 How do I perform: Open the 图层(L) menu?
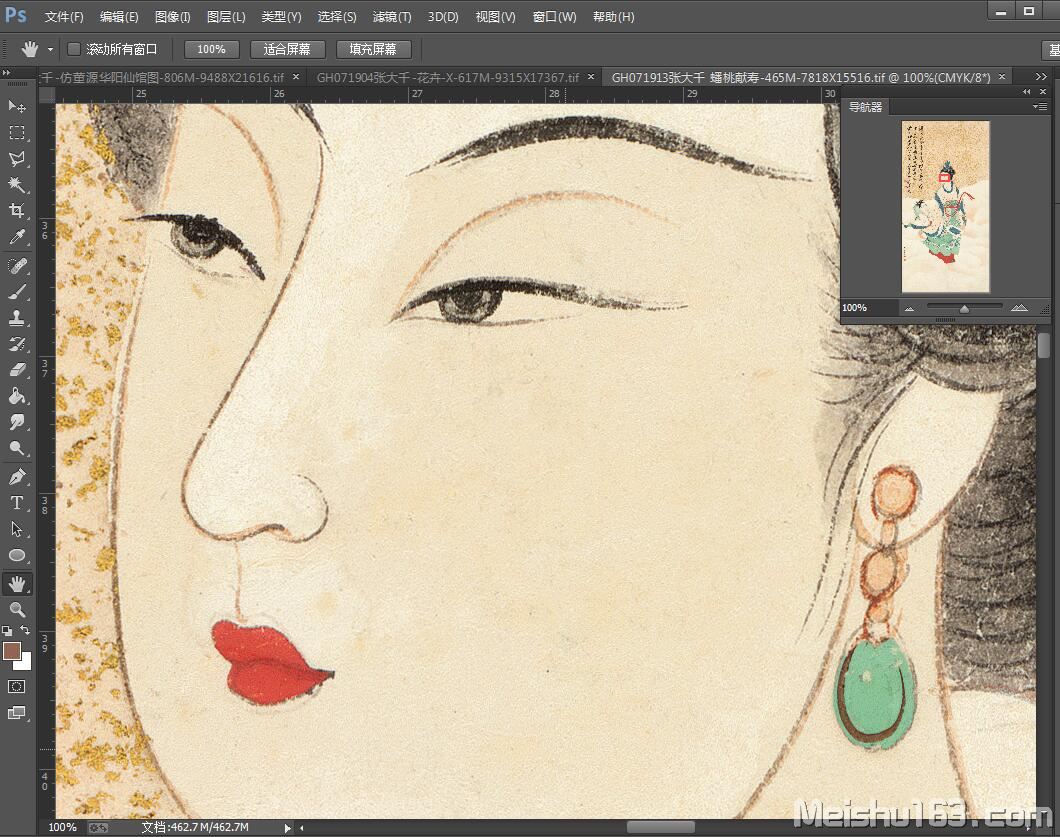point(226,17)
